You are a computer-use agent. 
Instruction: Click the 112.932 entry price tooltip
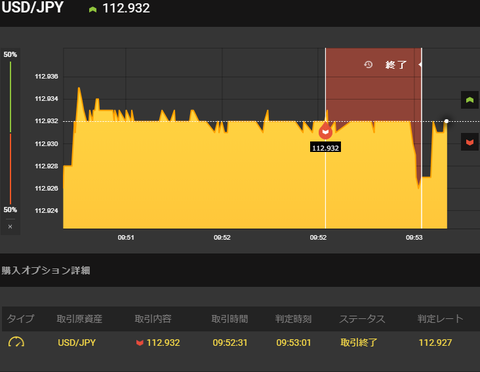point(325,148)
